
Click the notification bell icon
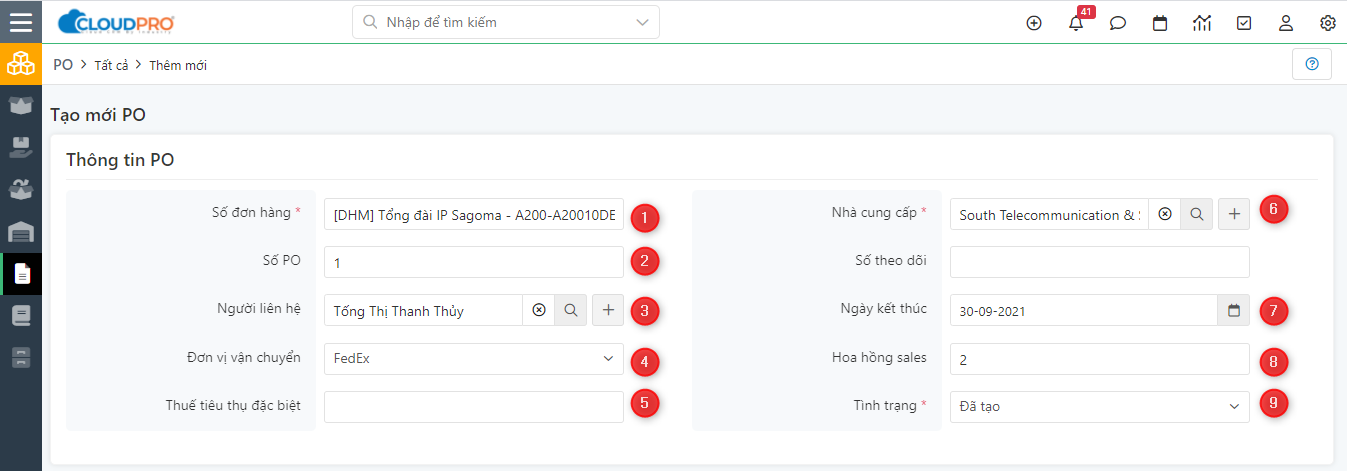point(1076,22)
